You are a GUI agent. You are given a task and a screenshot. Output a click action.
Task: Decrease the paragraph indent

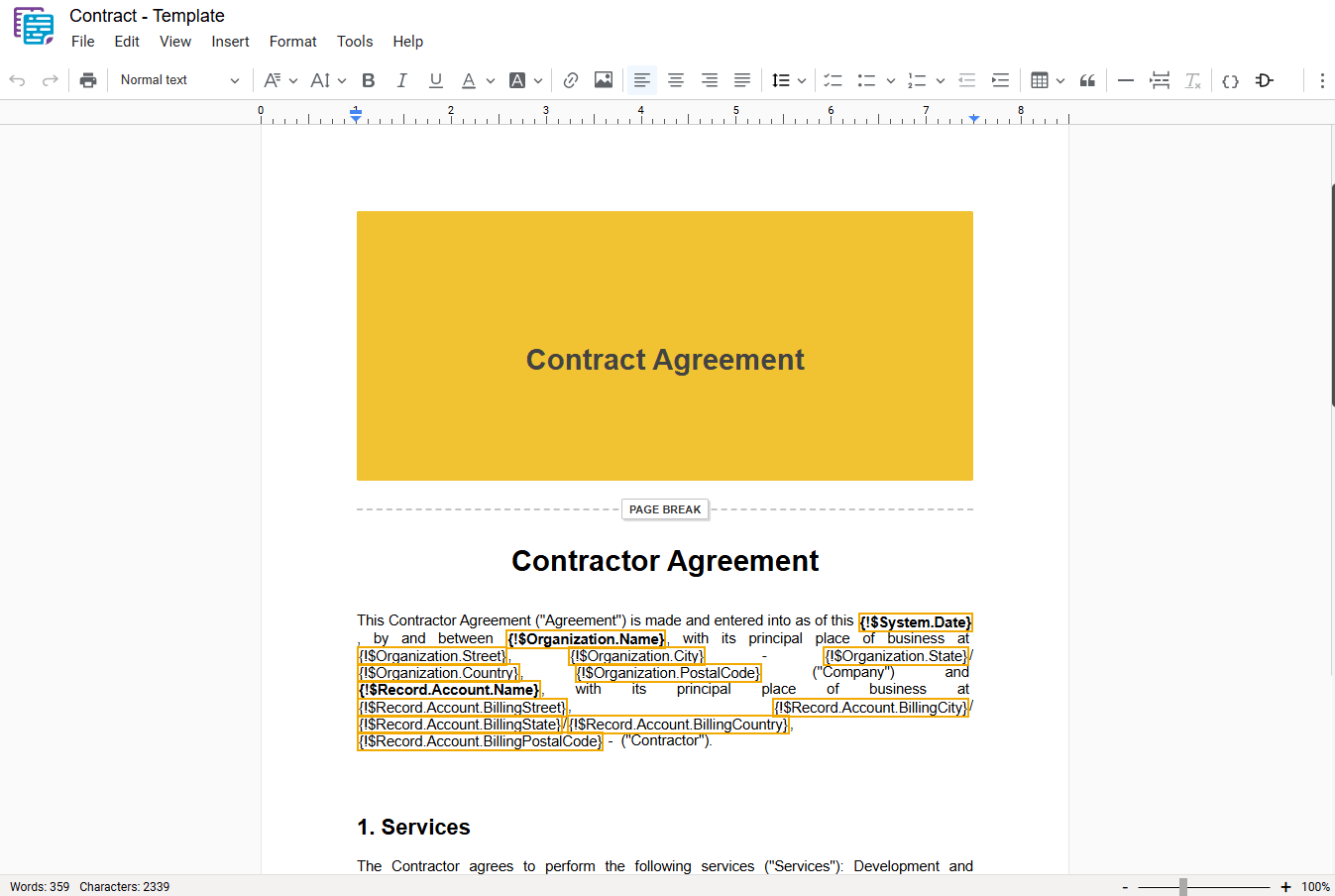[x=967, y=80]
